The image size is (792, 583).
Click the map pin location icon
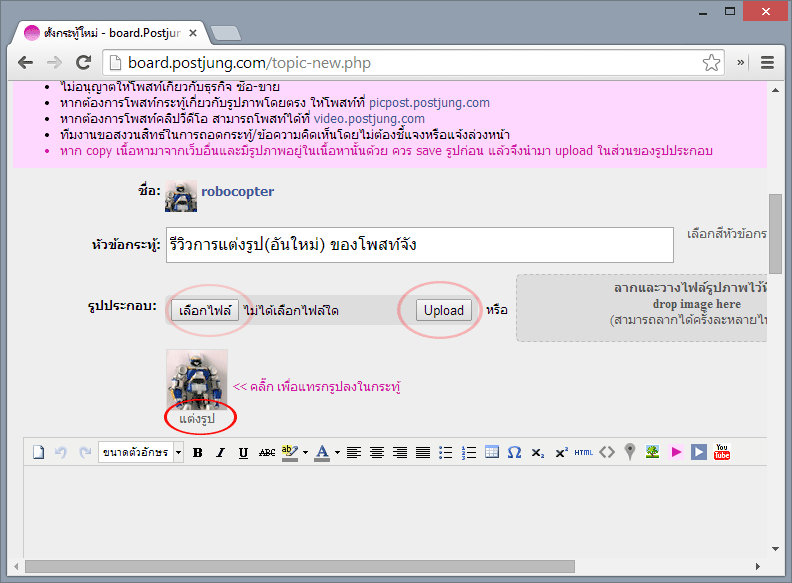coord(629,452)
